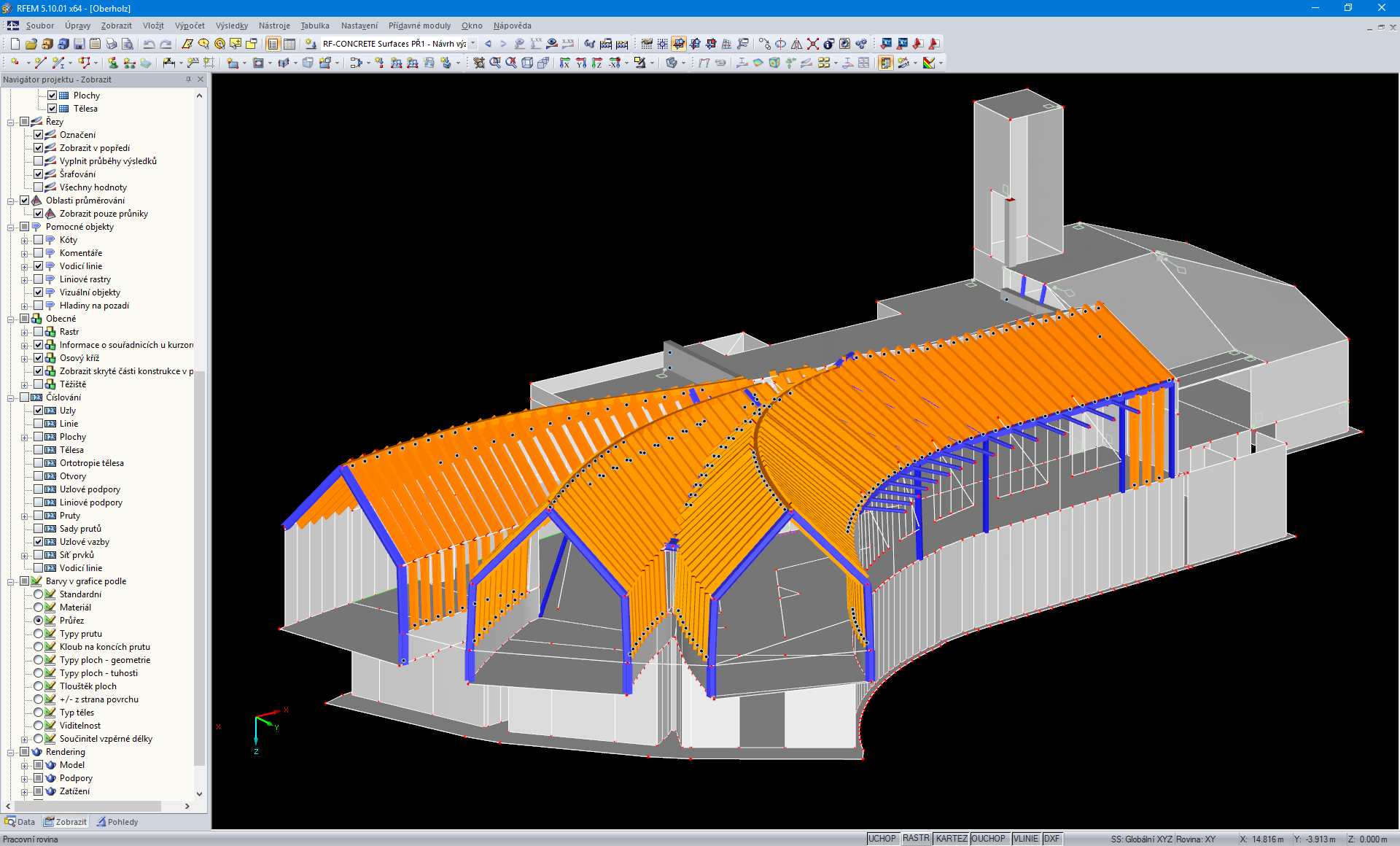
Task: Enable the Kóty checkbox
Action: (38, 239)
